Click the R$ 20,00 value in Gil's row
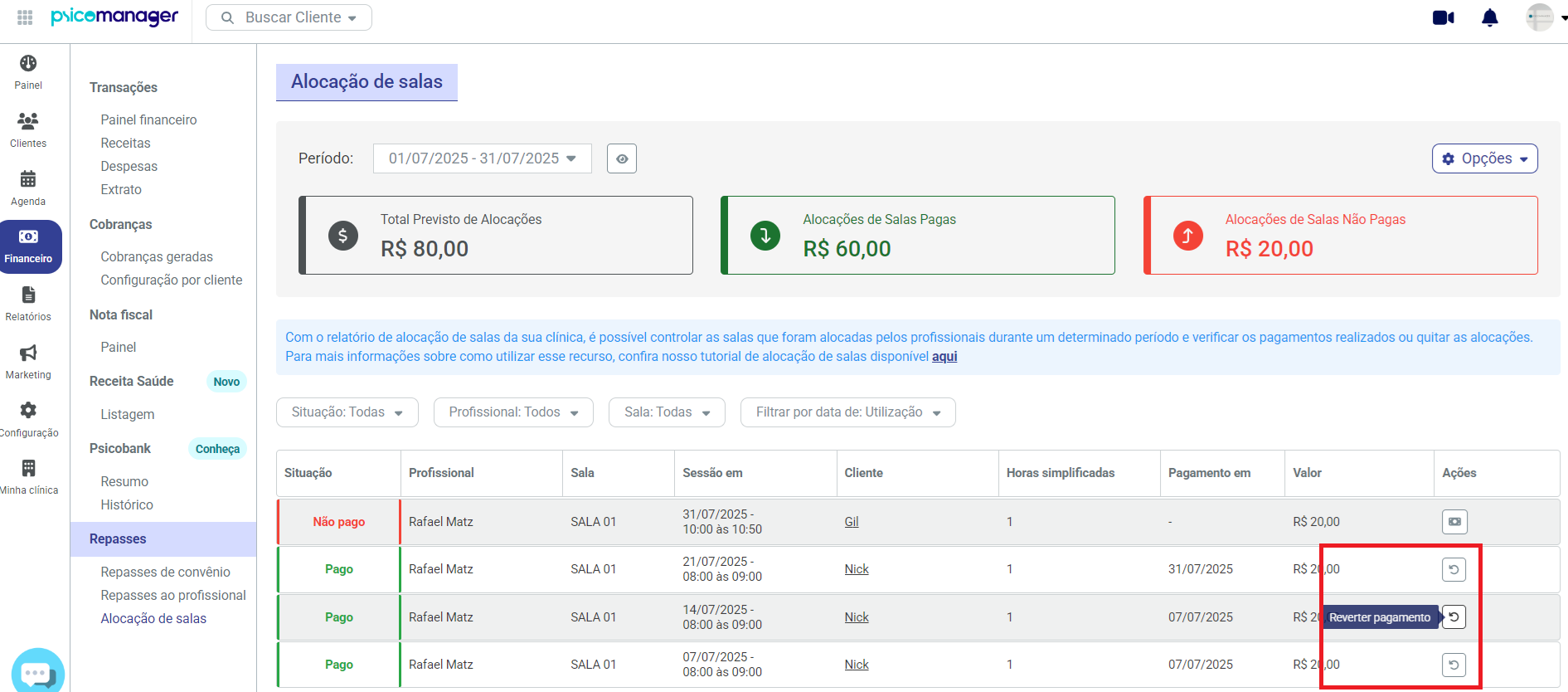The height and width of the screenshot is (692, 1568). click(1316, 522)
